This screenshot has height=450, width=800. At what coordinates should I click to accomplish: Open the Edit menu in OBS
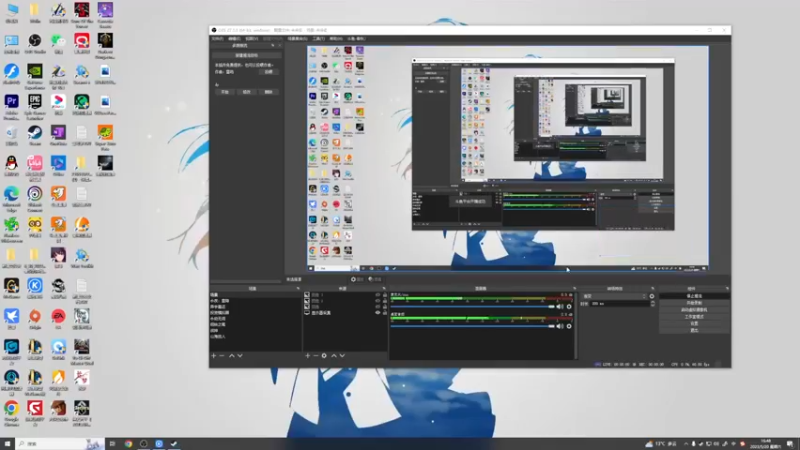click(234, 39)
